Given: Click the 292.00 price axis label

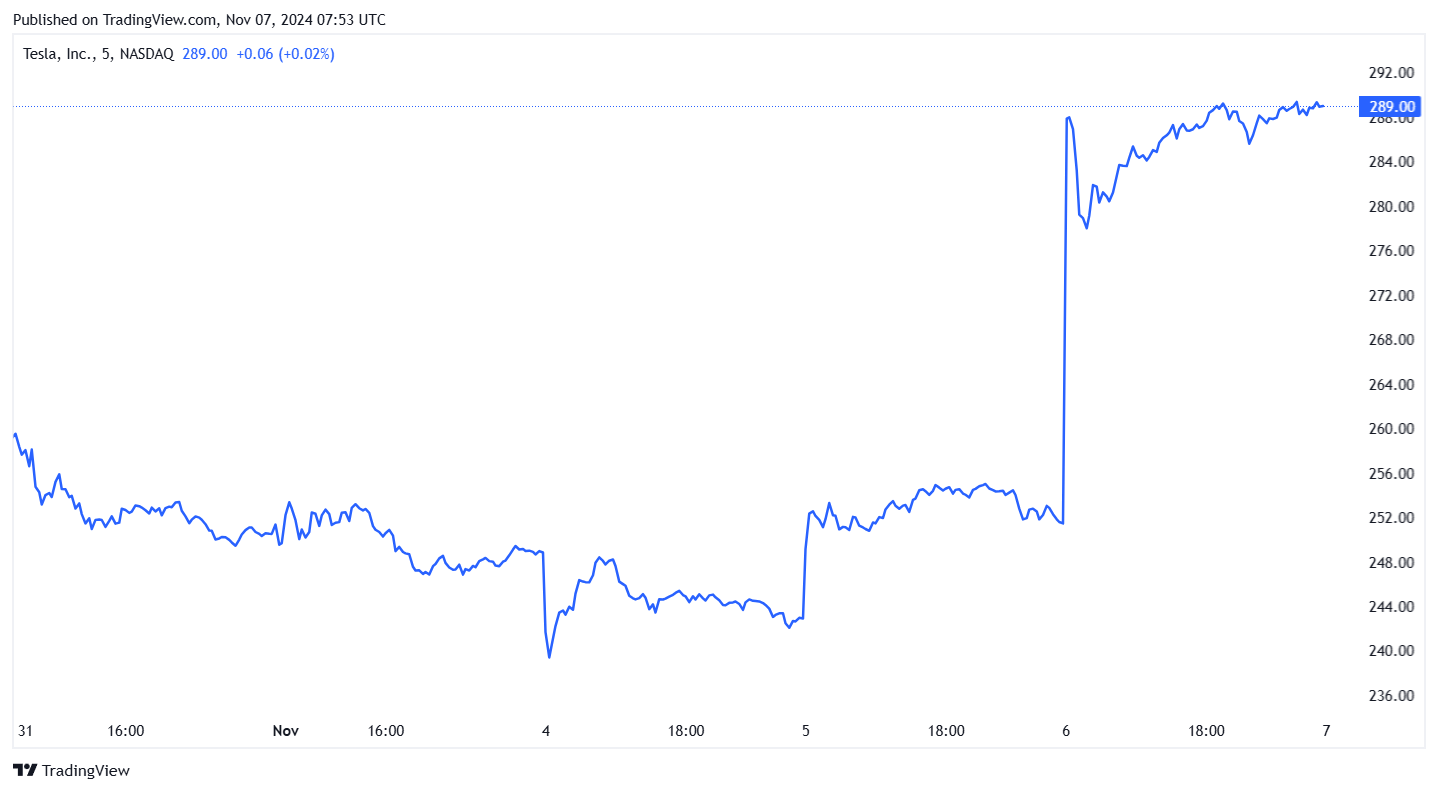Looking at the screenshot, I should tap(1391, 73).
